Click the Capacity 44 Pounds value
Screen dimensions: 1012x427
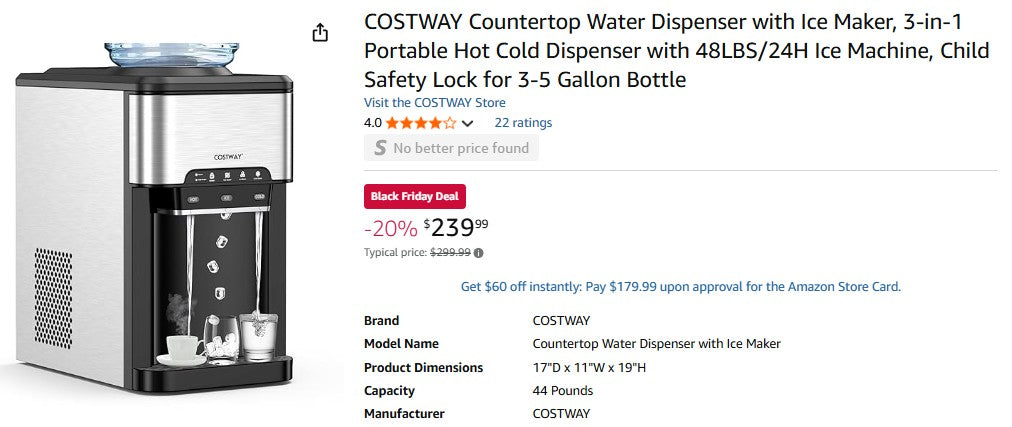pos(562,390)
